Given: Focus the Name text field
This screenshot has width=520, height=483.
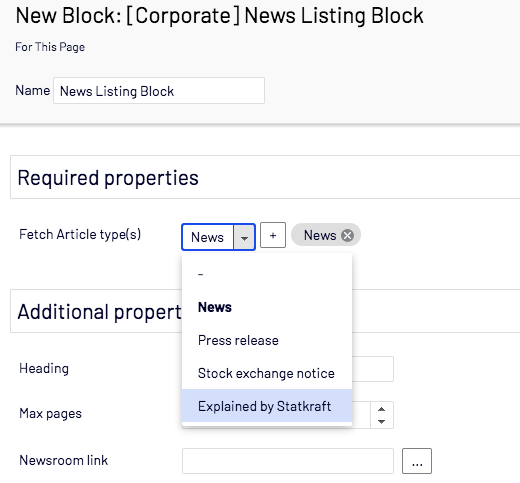Looking at the screenshot, I should [159, 91].
